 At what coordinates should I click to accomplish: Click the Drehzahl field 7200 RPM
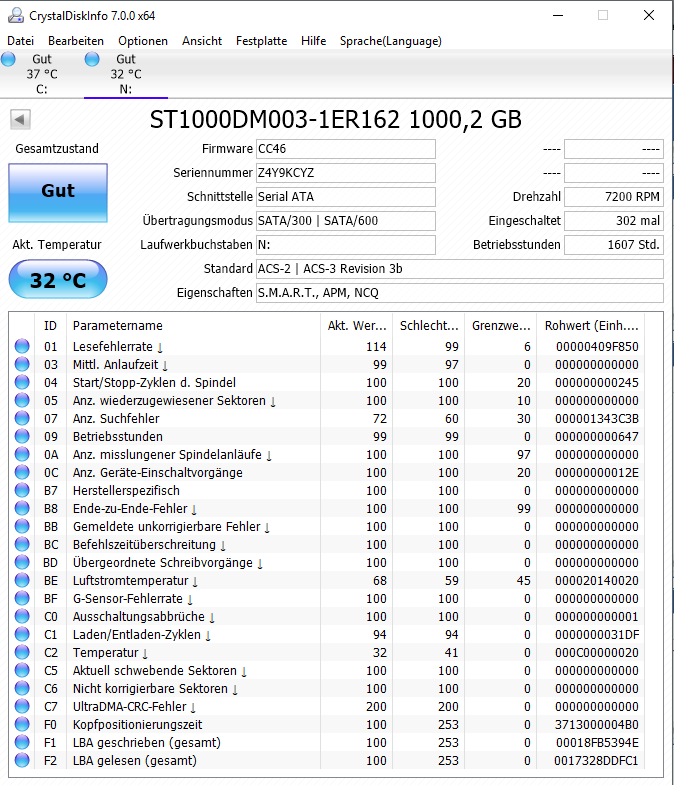[x=614, y=197]
